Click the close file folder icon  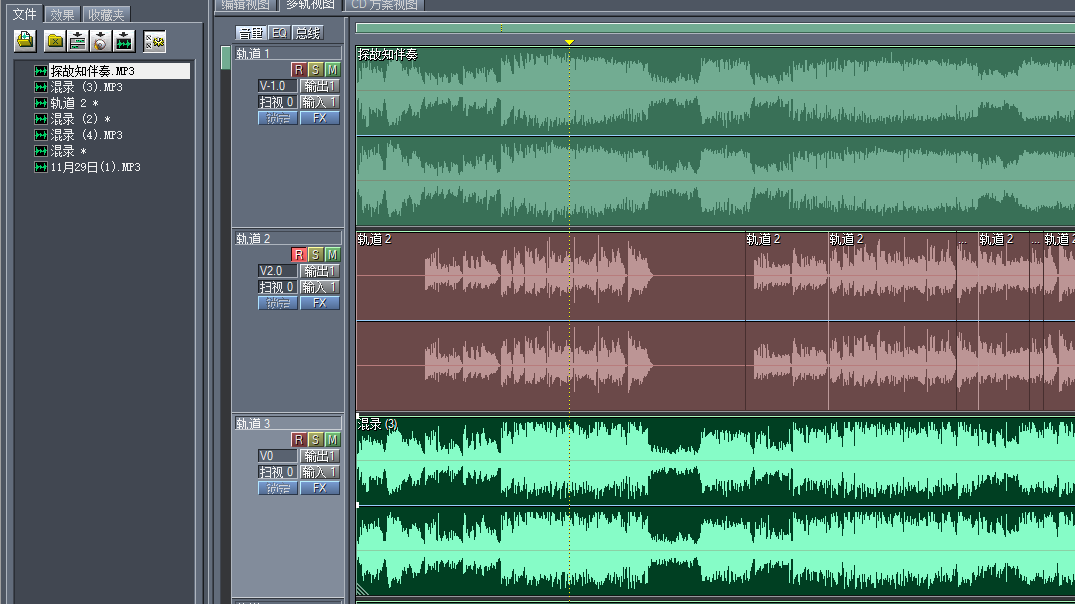coord(55,41)
